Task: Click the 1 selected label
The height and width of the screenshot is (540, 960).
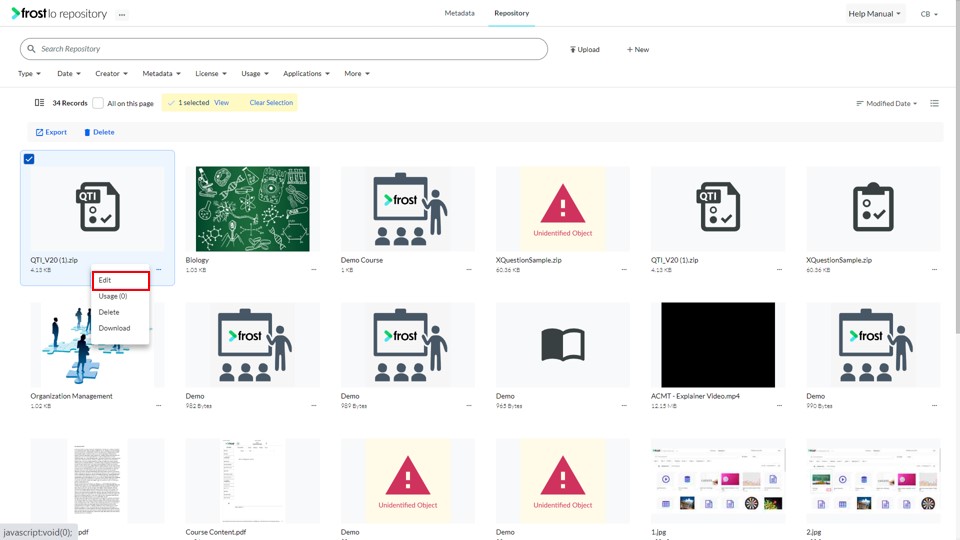Action: point(193,103)
